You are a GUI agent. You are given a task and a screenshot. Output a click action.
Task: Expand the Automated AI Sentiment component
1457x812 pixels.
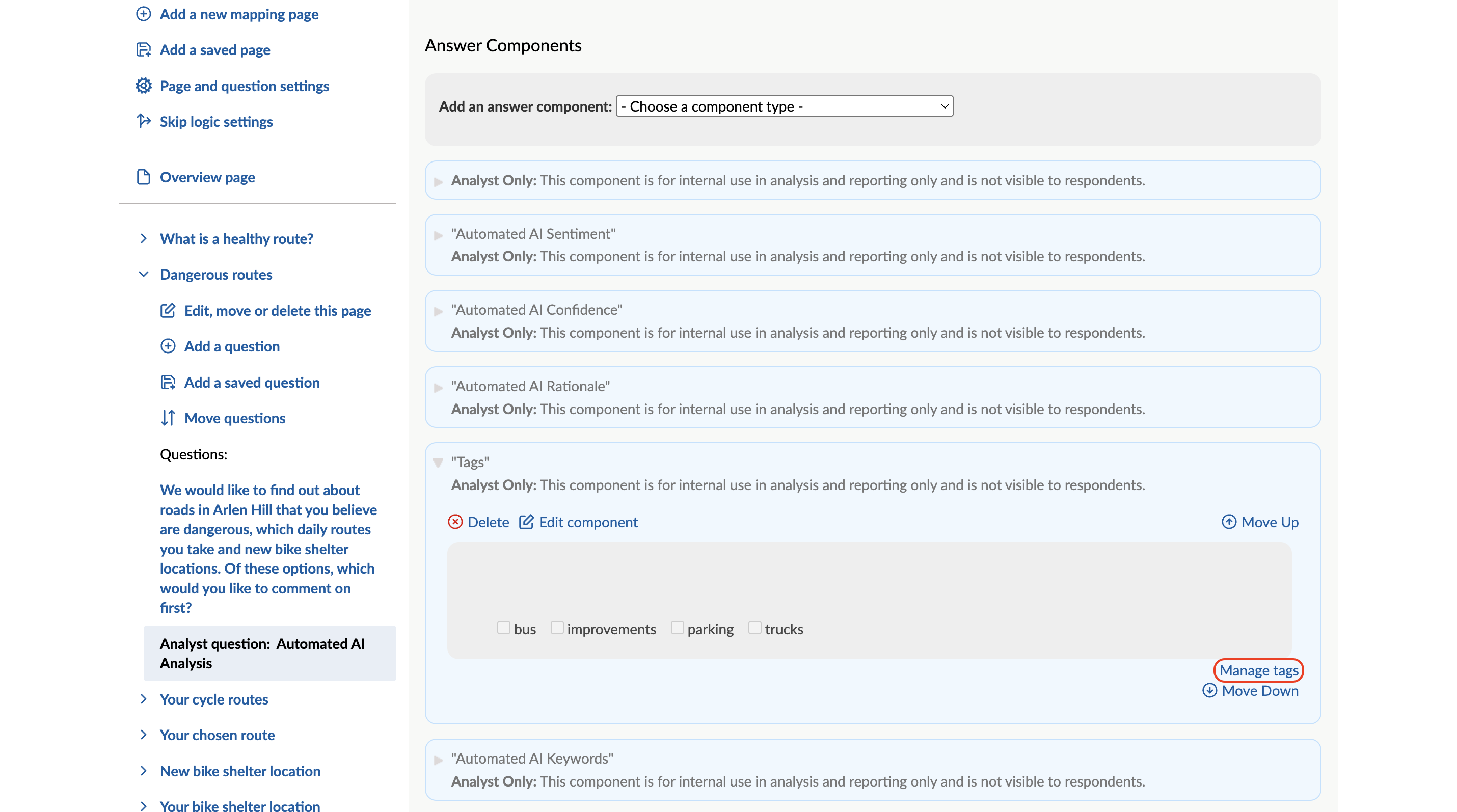(438, 235)
